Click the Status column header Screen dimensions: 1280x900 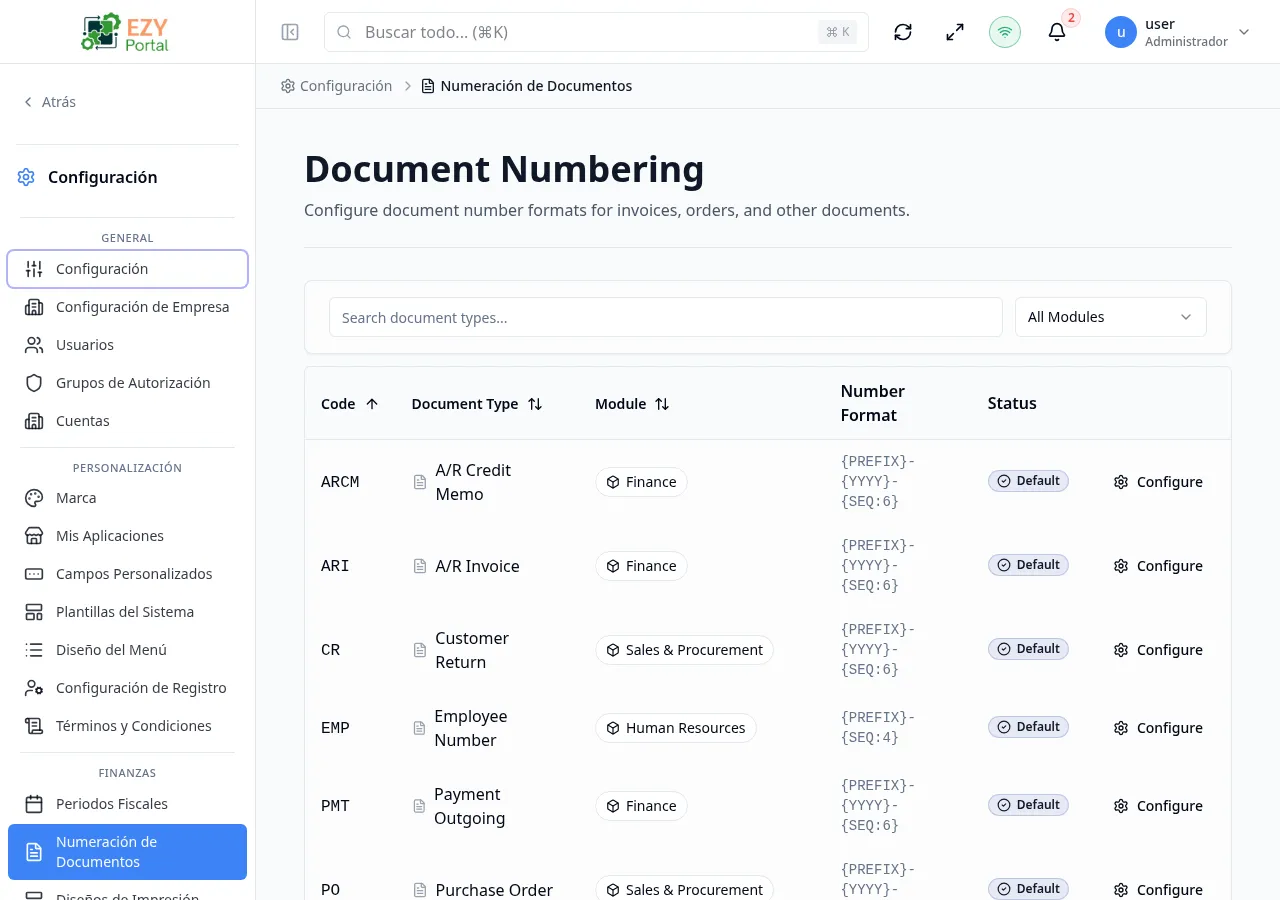(x=1012, y=403)
